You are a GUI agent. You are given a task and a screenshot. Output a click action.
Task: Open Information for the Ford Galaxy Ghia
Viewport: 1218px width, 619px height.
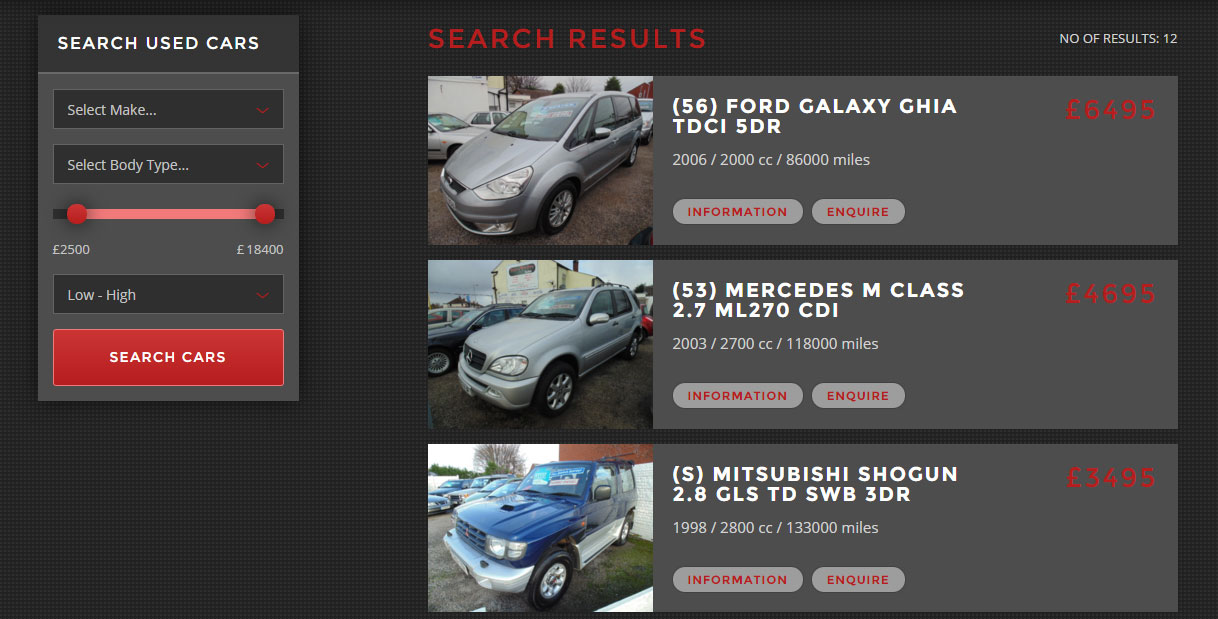(737, 211)
